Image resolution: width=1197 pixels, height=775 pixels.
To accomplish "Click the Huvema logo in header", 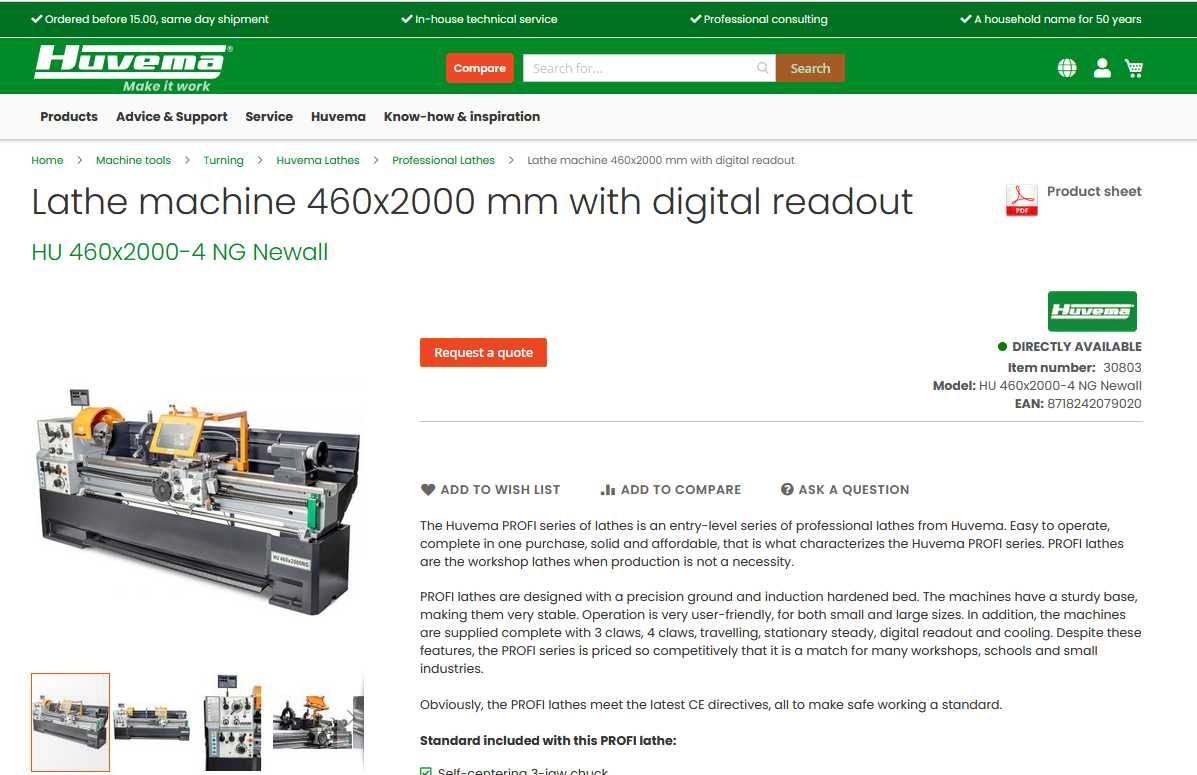I will [x=134, y=67].
